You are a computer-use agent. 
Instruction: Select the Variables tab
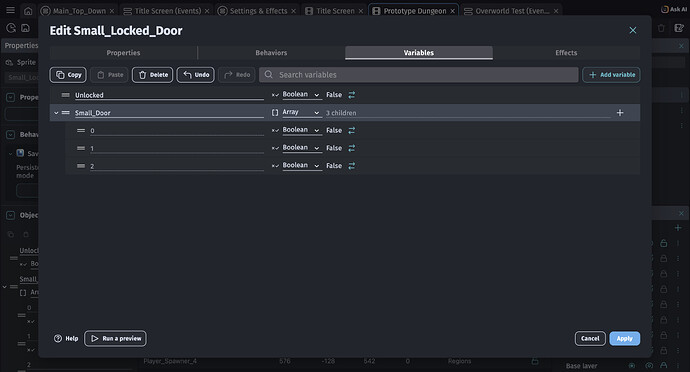click(x=418, y=53)
